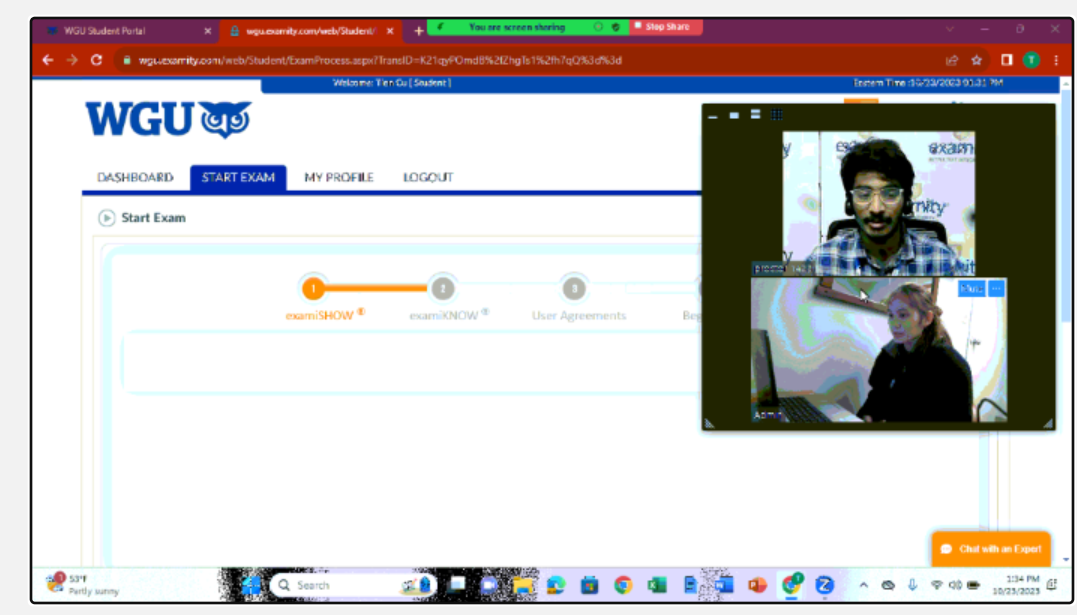Click the 'You are screen sharing' indicator

pyautogui.click(x=517, y=27)
